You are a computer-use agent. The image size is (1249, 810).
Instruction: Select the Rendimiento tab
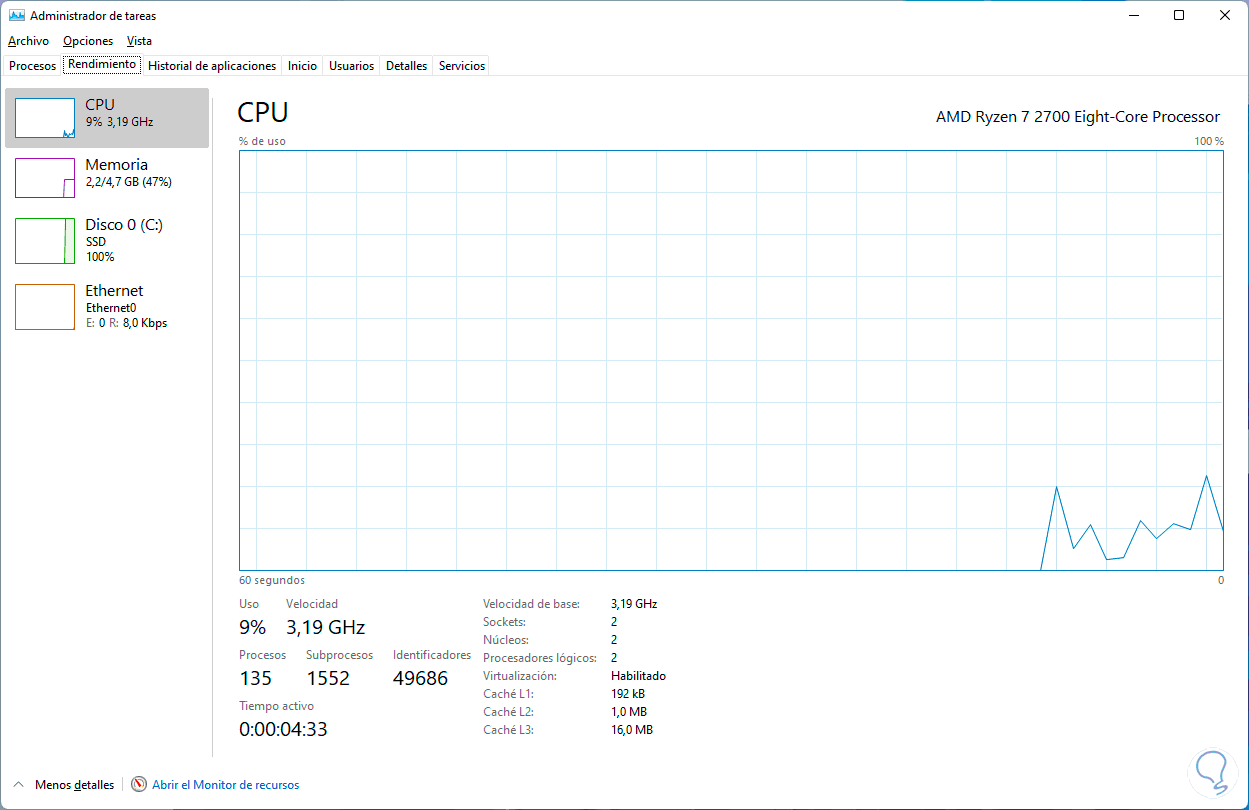click(102, 64)
